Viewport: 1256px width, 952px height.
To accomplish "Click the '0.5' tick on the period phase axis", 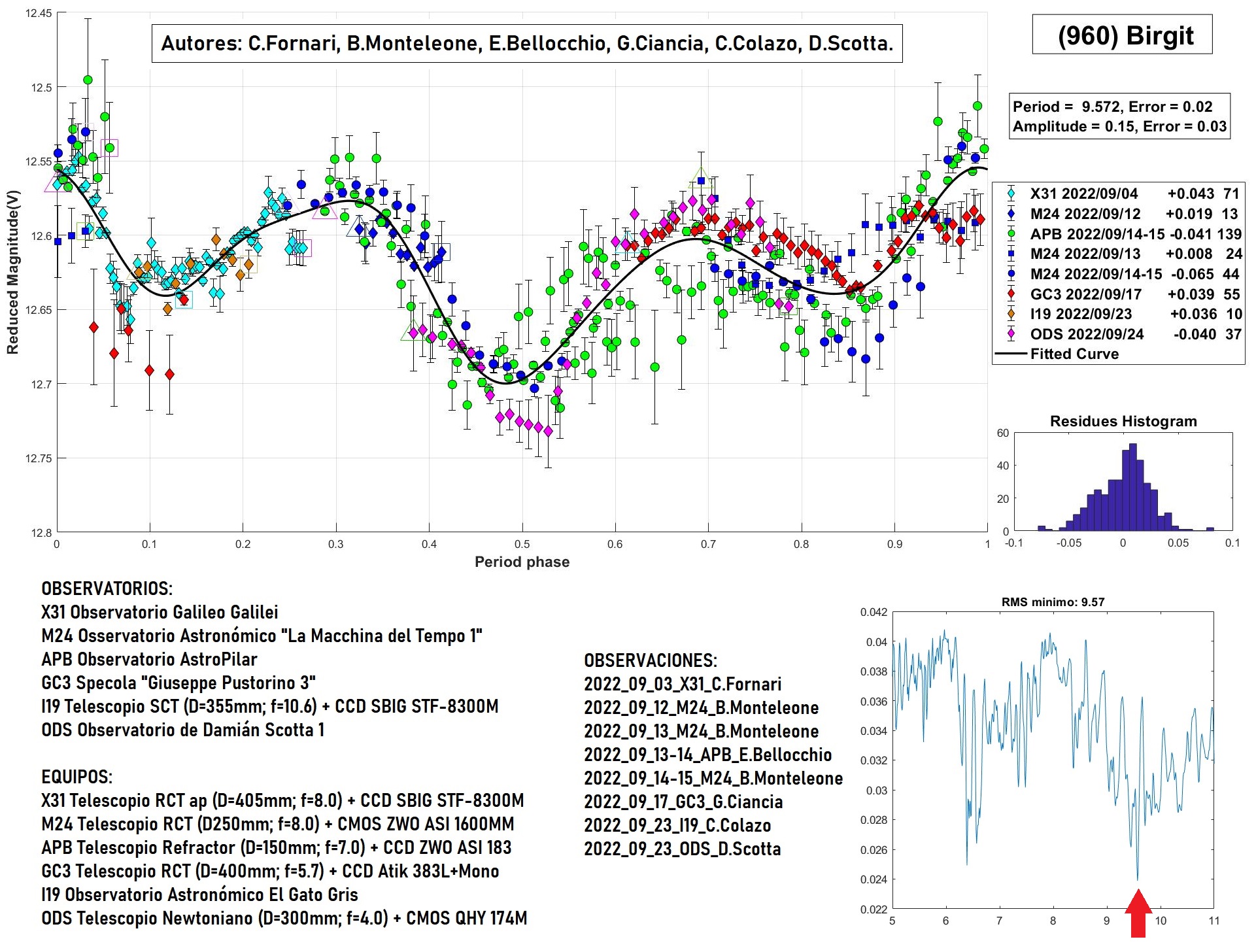I will (522, 544).
